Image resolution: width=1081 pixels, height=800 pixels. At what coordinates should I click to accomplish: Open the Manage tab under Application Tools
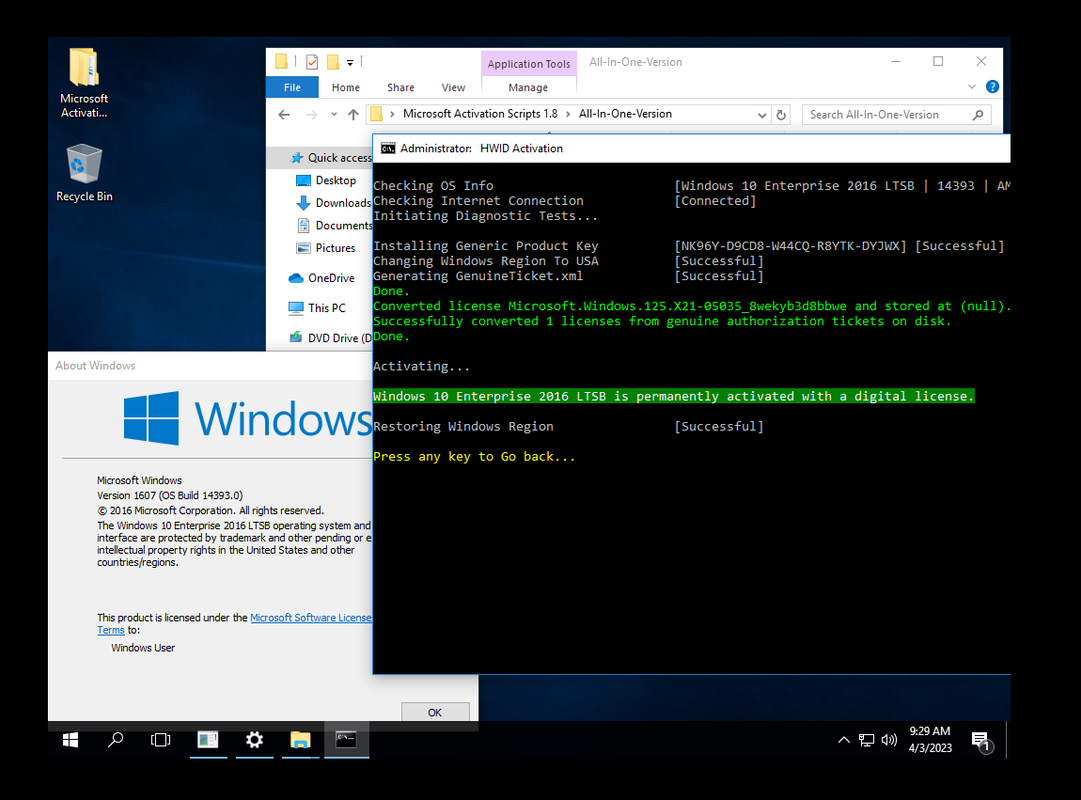528,88
